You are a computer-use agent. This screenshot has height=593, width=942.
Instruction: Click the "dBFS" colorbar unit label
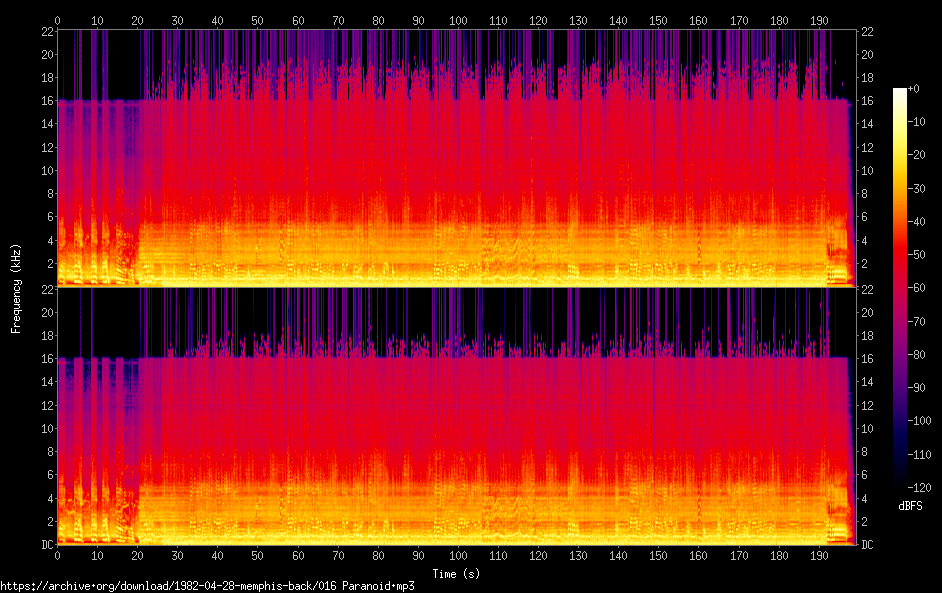[x=910, y=506]
